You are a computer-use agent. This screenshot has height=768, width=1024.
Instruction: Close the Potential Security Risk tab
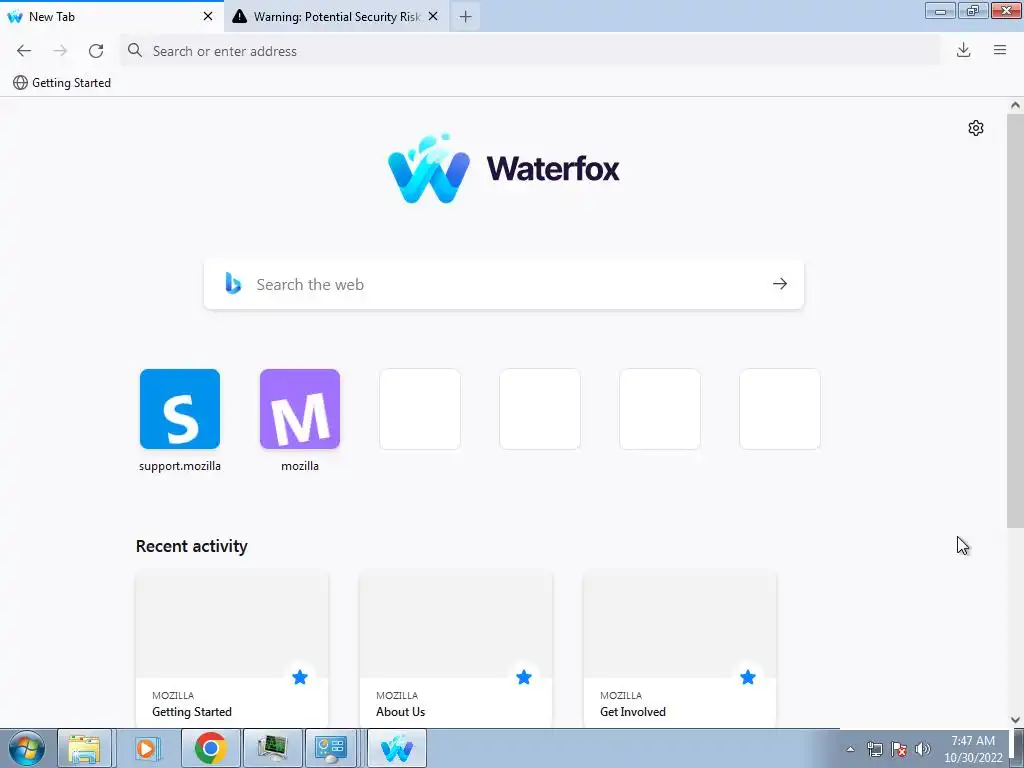click(433, 16)
